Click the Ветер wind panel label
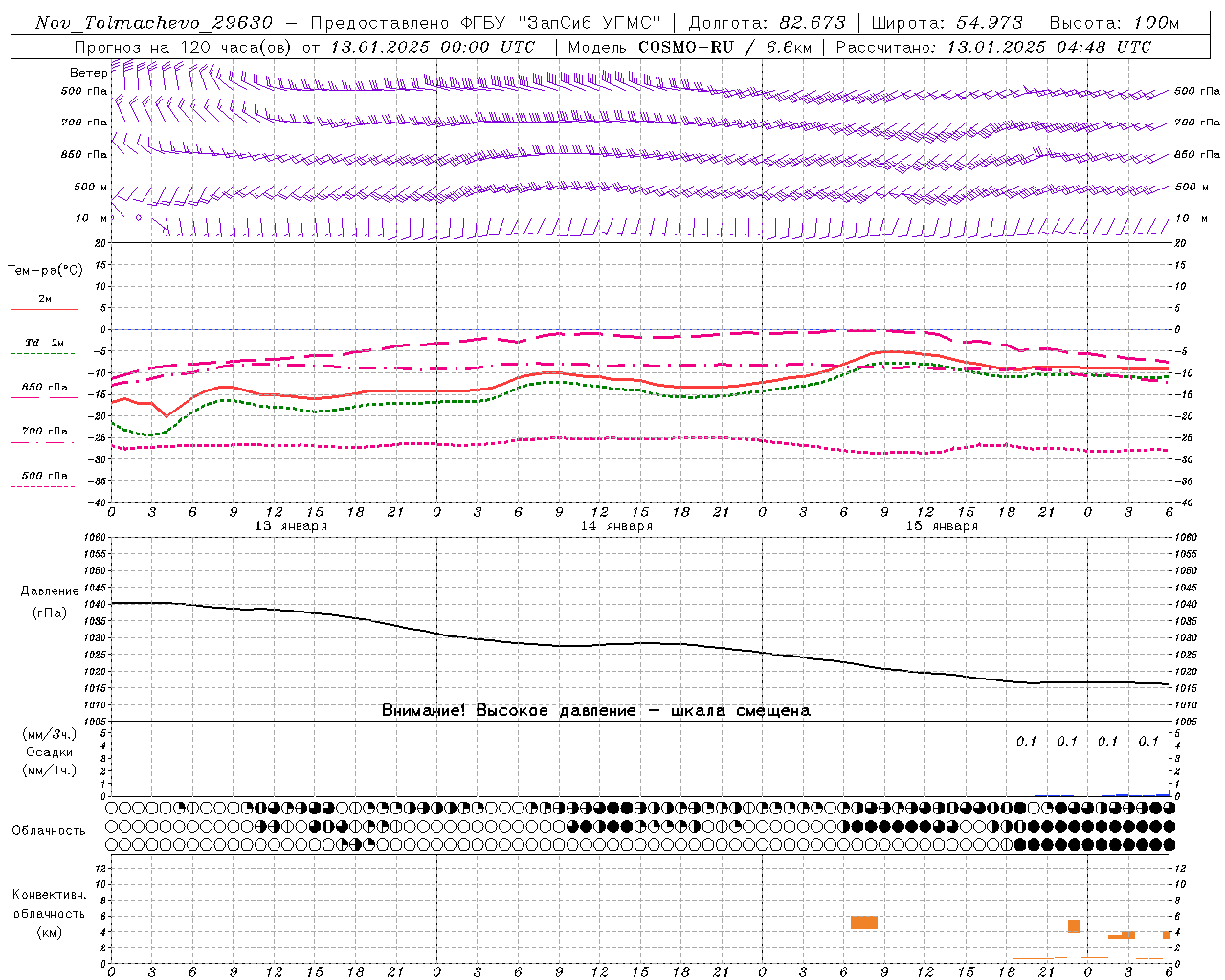The height and width of the screenshot is (980, 1225). pyautogui.click(x=88, y=73)
